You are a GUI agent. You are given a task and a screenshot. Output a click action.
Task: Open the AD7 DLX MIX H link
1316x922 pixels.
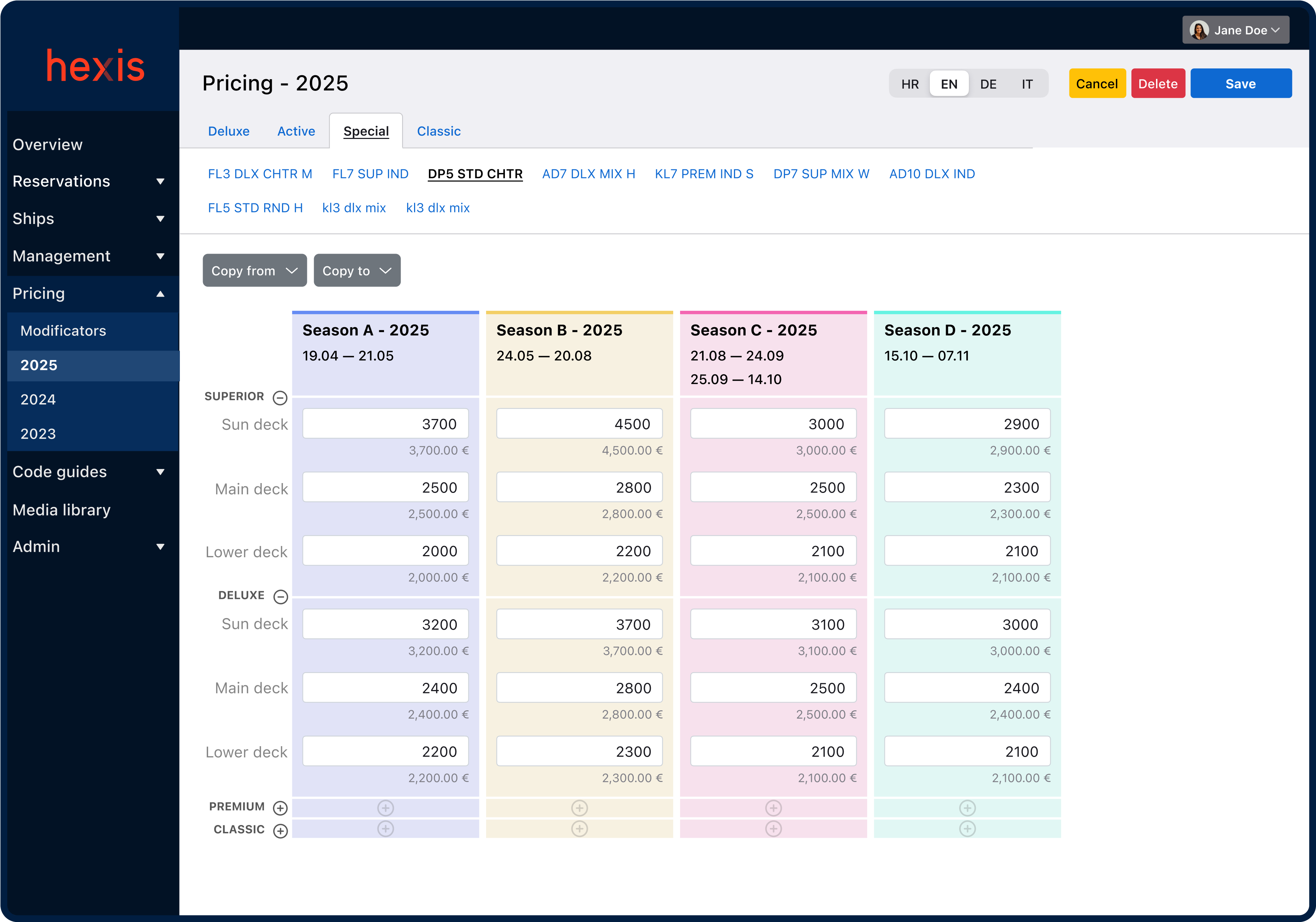588,174
